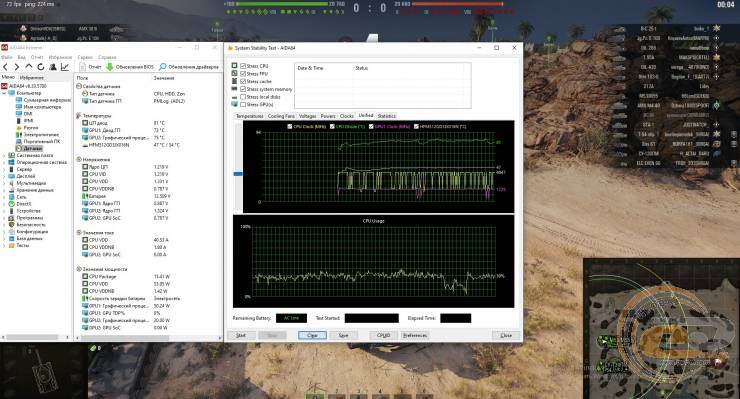Screen dimensions: 740x399
Task: Expand the Операционная система node
Action: coord(4,162)
